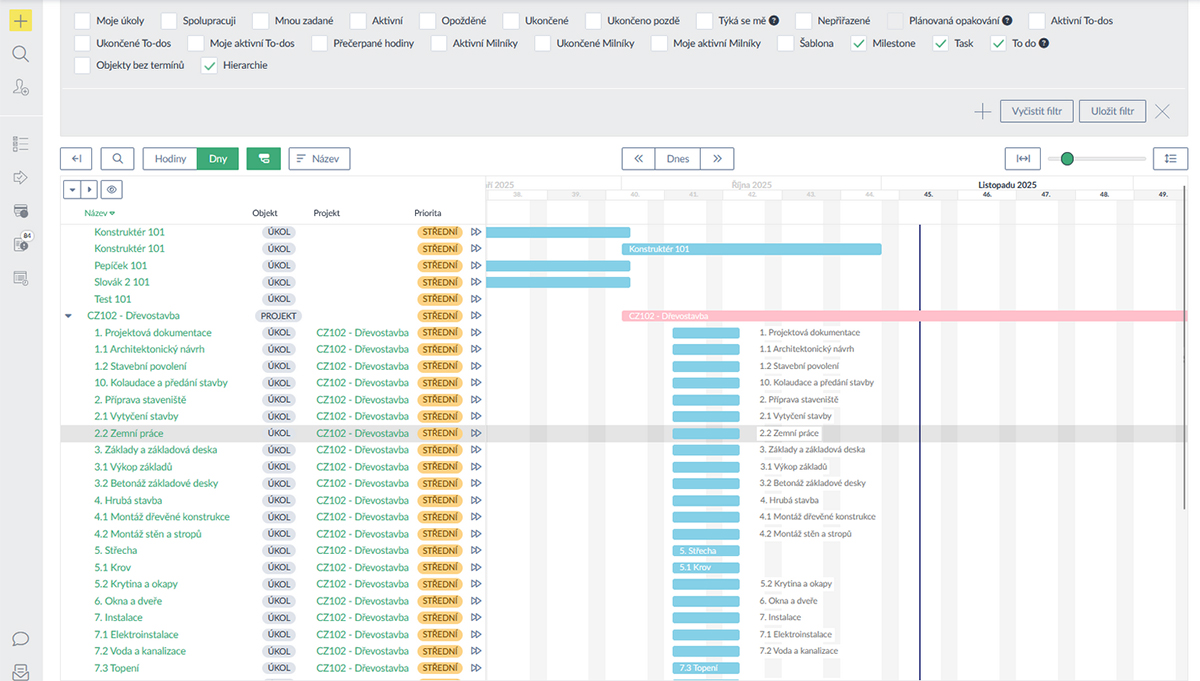Click the magnifier button in Gantt toolbar

pos(117,158)
